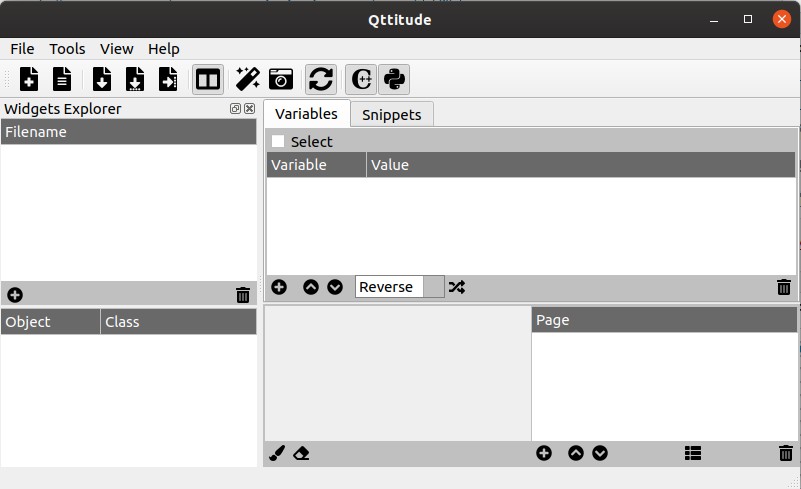Click the camera screenshot toolbar icon
This screenshot has width=801, height=489.
tap(281, 79)
